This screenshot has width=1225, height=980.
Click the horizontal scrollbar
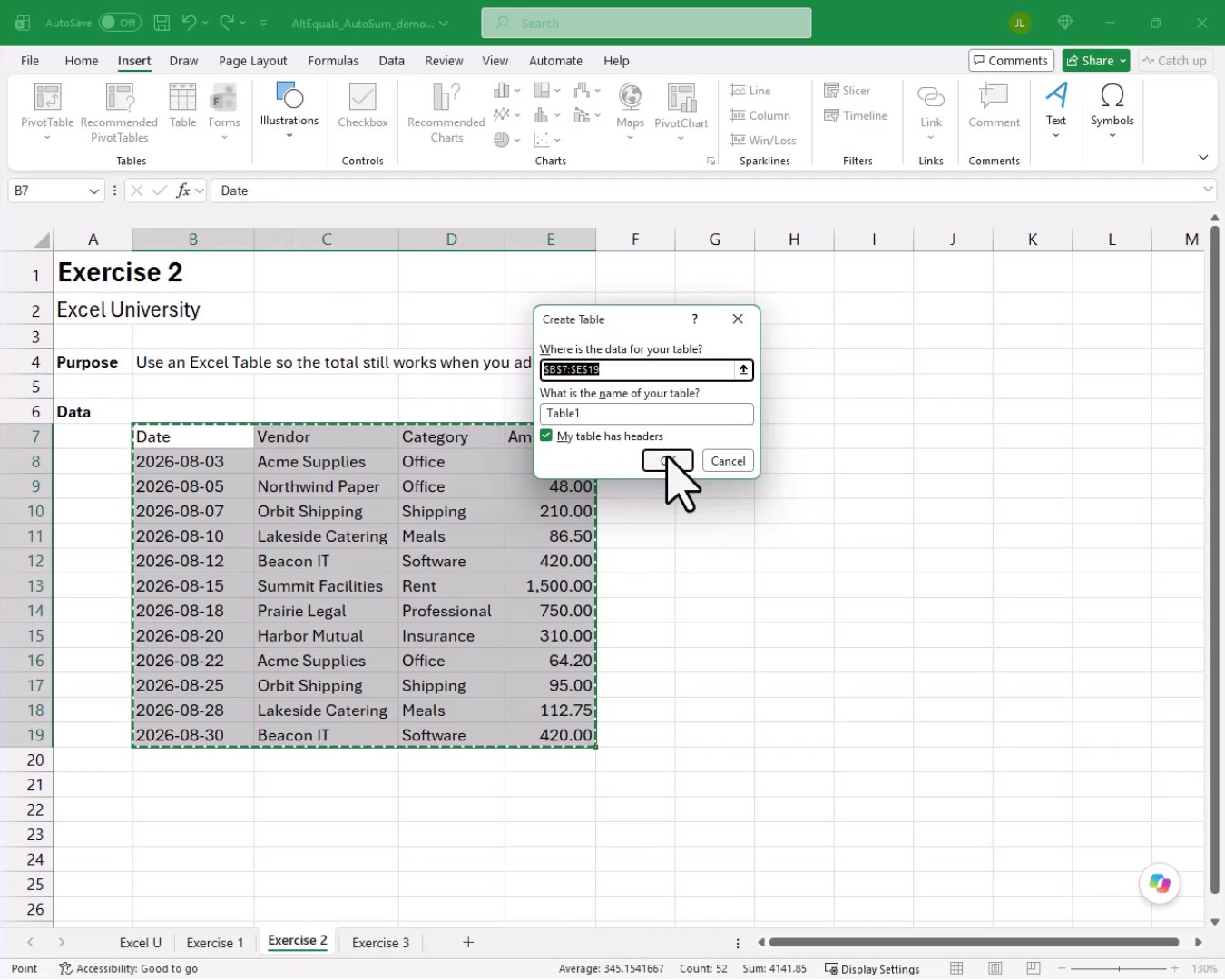pyautogui.click(x=973, y=942)
